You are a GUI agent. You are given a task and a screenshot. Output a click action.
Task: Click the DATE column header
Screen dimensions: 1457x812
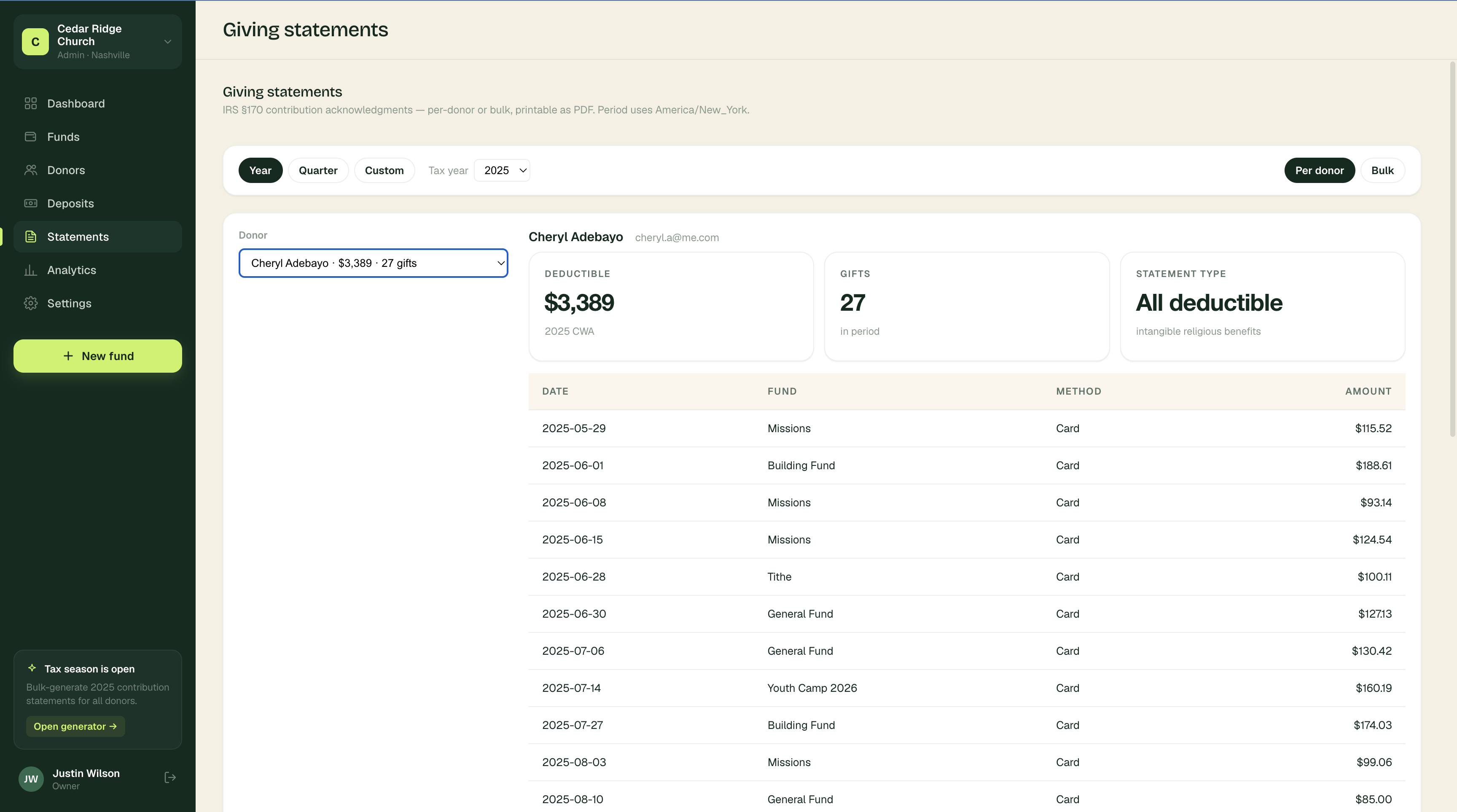tap(555, 391)
